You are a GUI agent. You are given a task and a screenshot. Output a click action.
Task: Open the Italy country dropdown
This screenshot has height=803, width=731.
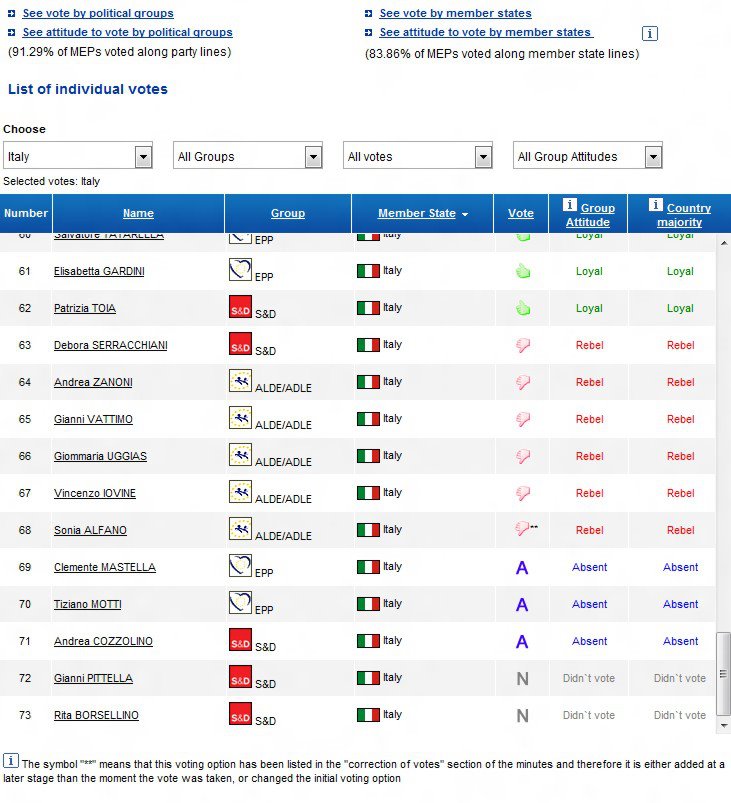[143, 157]
